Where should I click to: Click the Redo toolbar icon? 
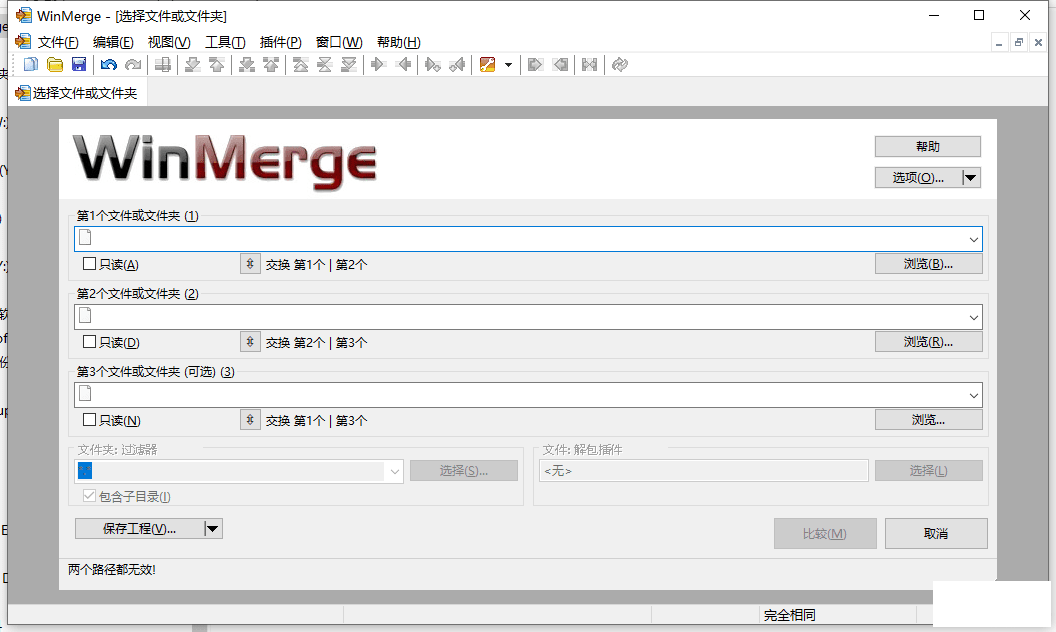pyautogui.click(x=133, y=65)
